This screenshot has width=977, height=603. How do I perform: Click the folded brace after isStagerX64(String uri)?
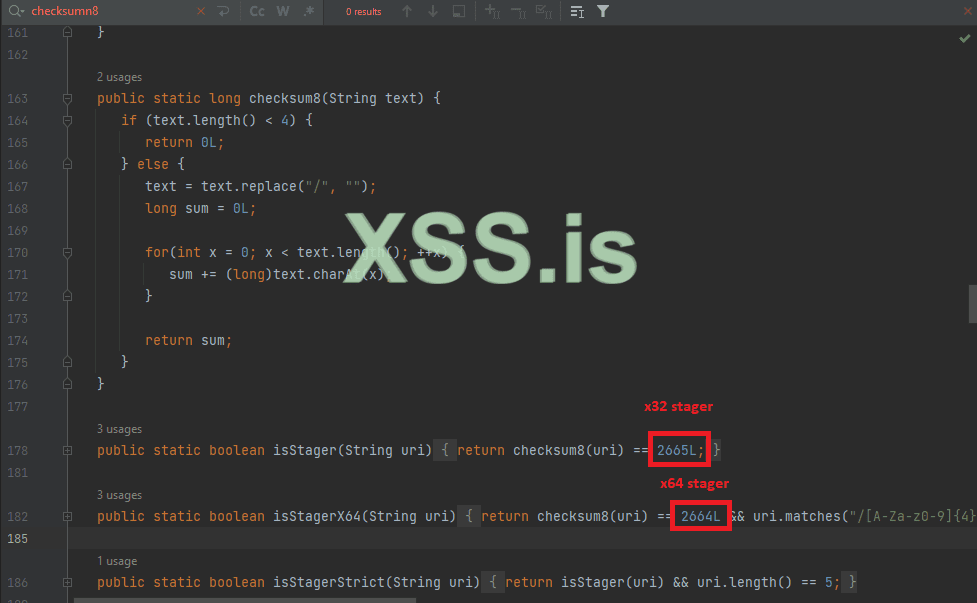pos(469,516)
